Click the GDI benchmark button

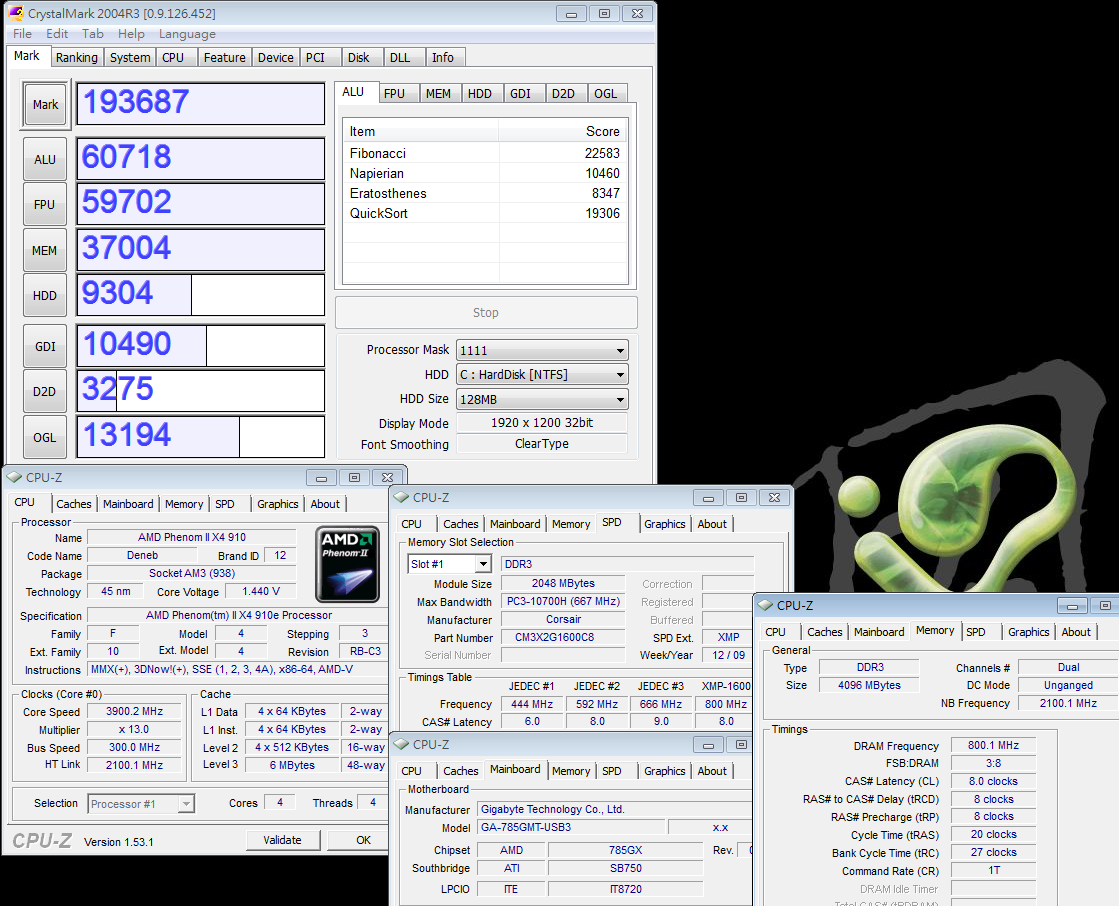45,346
